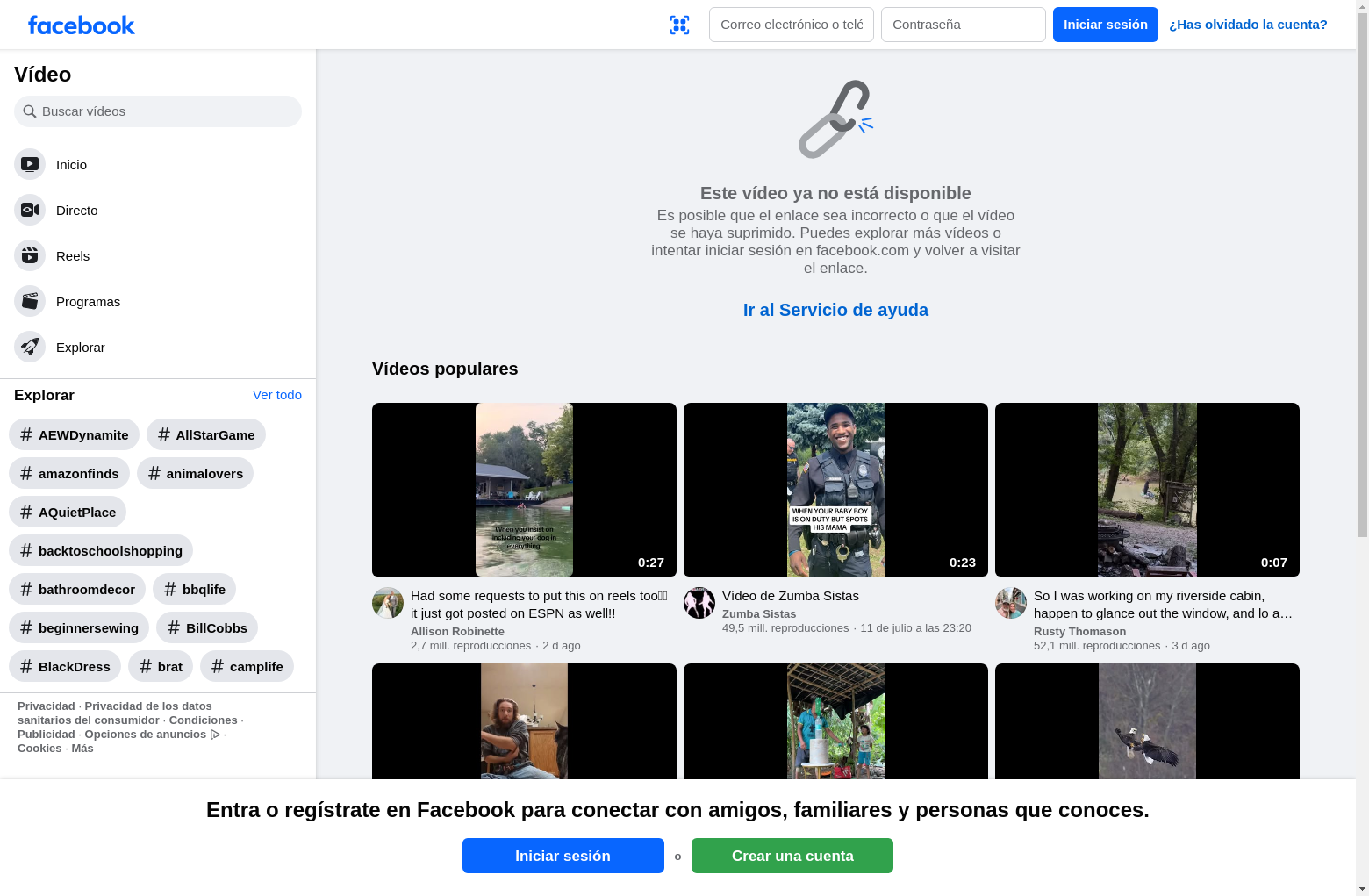The width and height of the screenshot is (1369, 896).
Task: Select the camplife hashtag chip
Action: click(247, 666)
